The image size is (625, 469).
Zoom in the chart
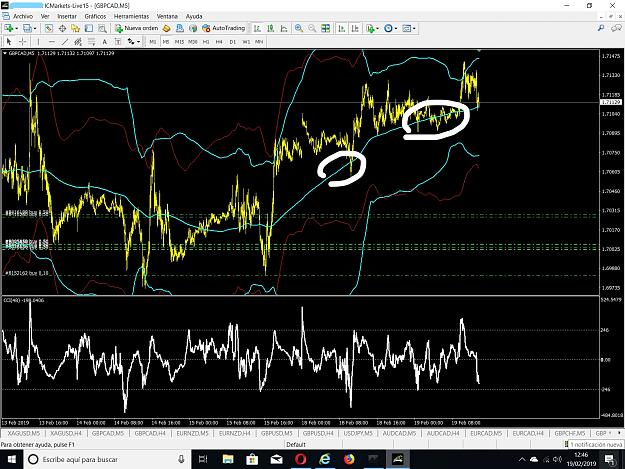pos(299,28)
